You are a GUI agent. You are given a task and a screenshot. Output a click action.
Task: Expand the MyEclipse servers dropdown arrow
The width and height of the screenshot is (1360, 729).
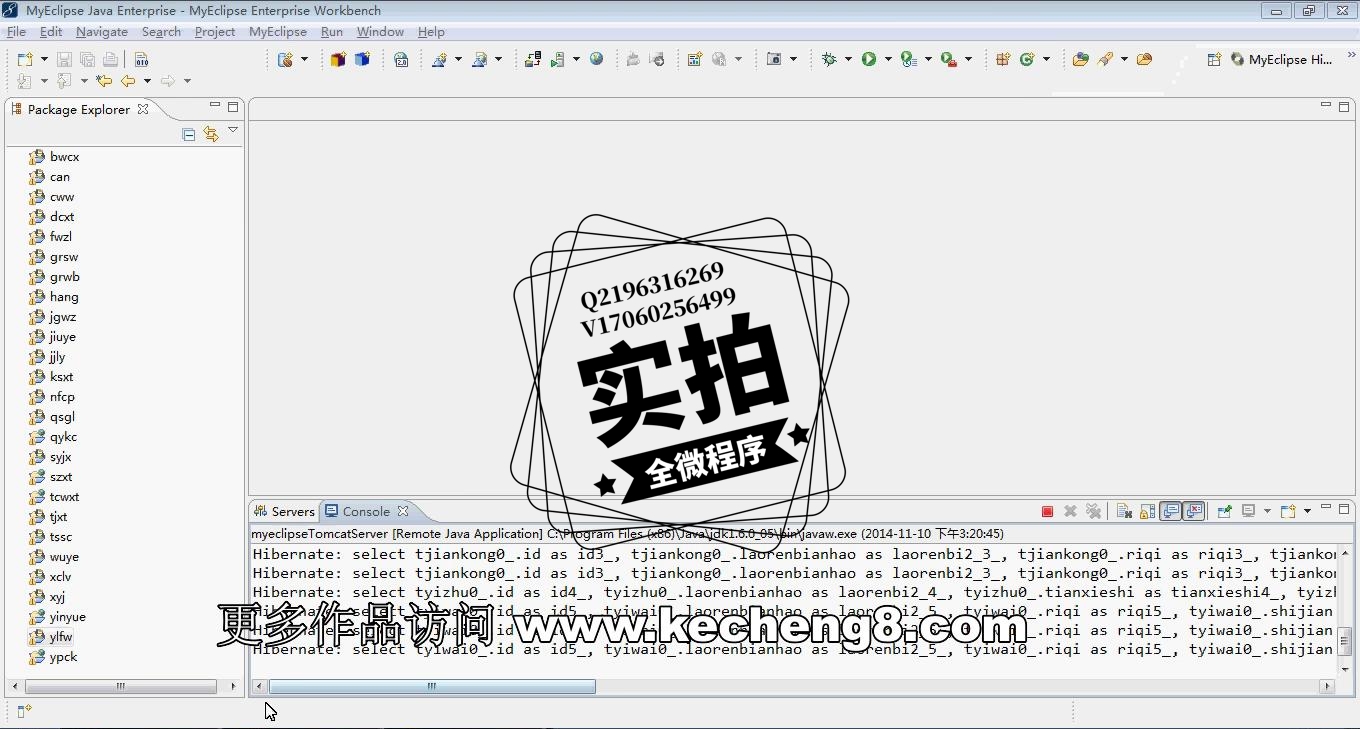pos(576,60)
